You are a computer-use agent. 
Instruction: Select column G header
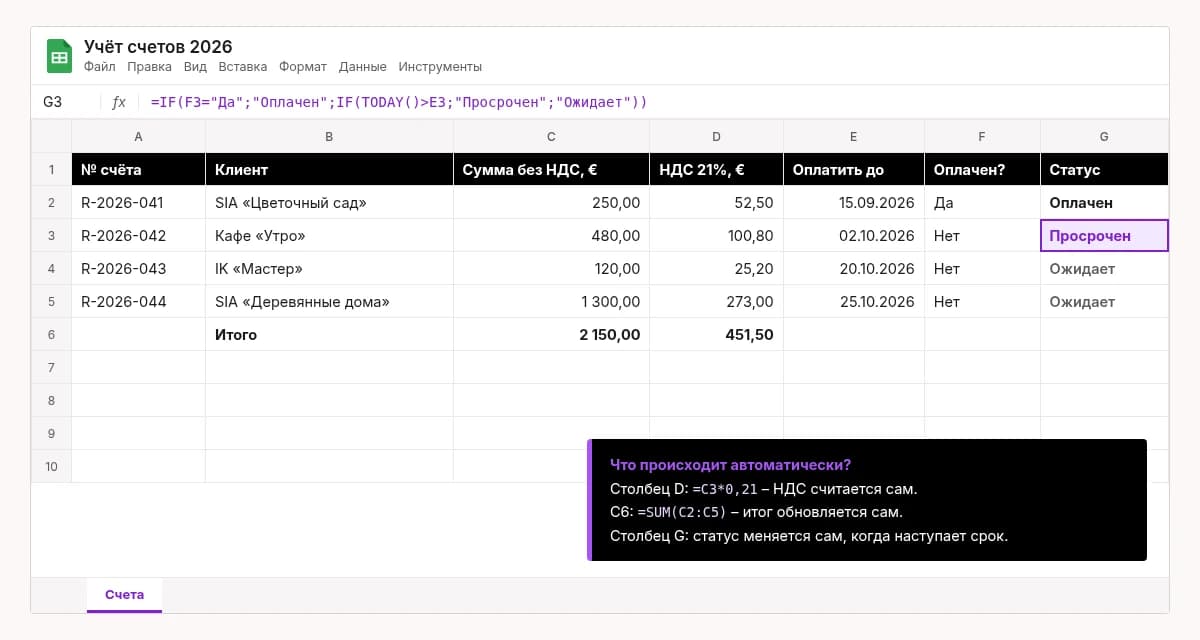[x=1104, y=136]
